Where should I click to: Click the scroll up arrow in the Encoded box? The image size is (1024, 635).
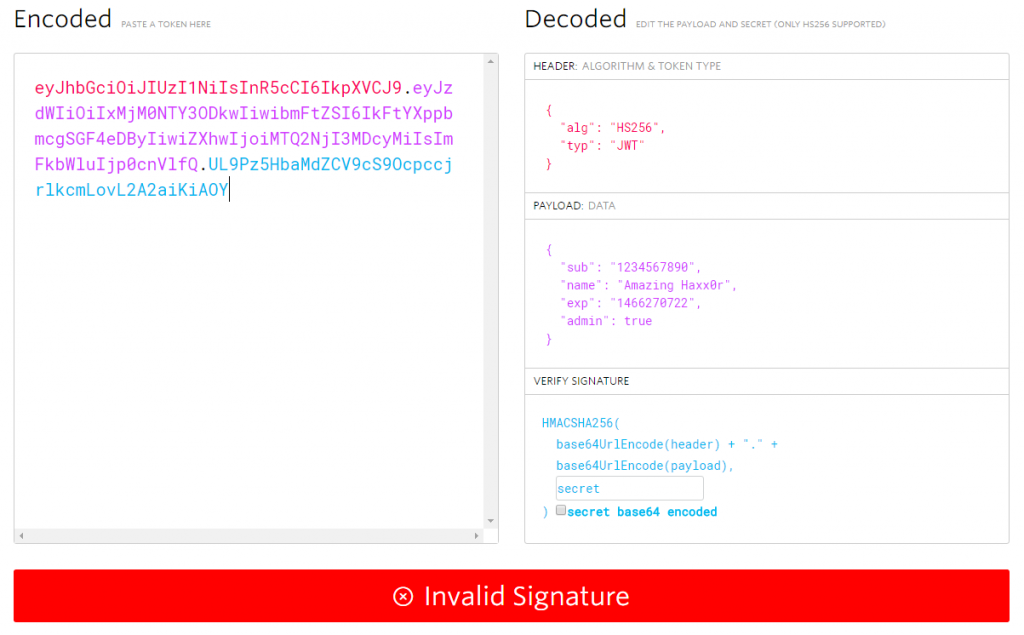[490, 62]
